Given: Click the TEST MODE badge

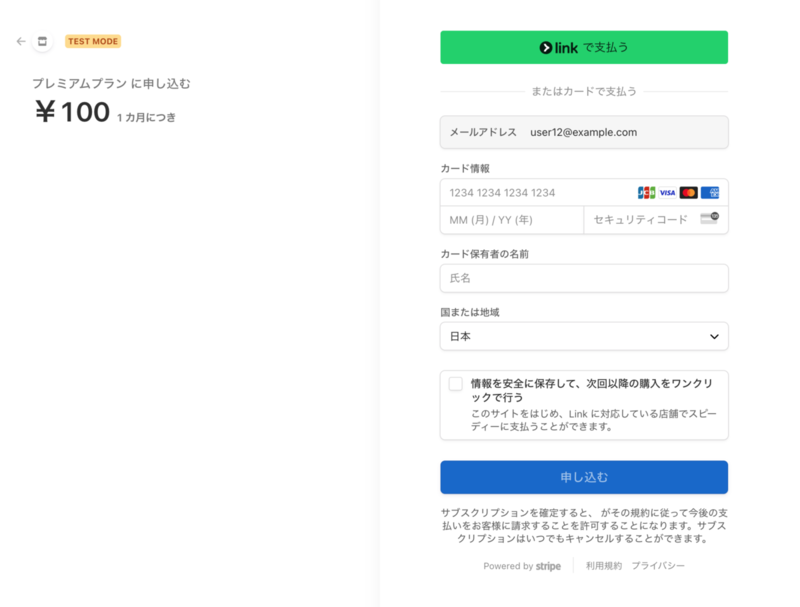Looking at the screenshot, I should click(93, 41).
